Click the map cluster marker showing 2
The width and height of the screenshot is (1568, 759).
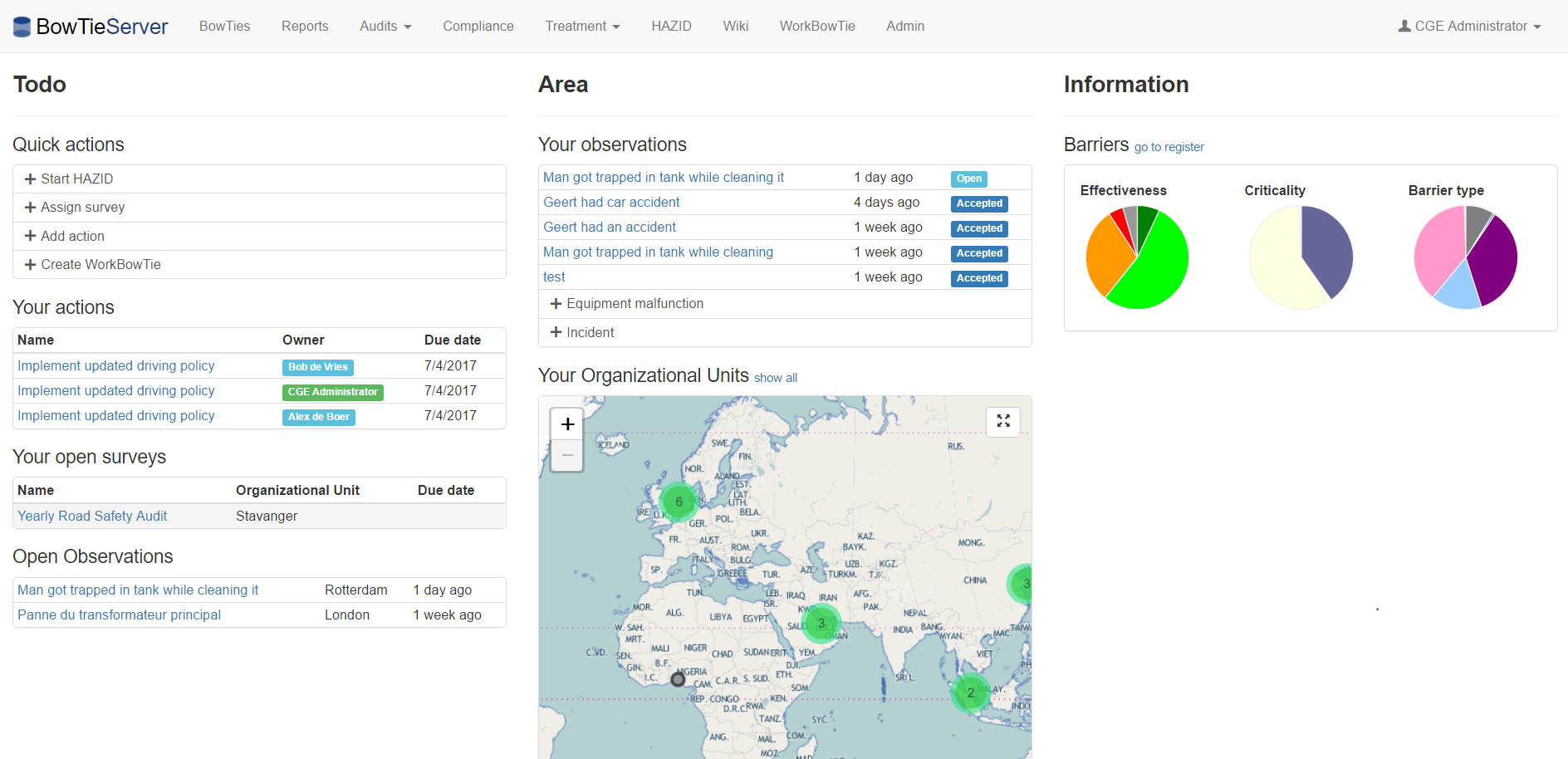[970, 693]
